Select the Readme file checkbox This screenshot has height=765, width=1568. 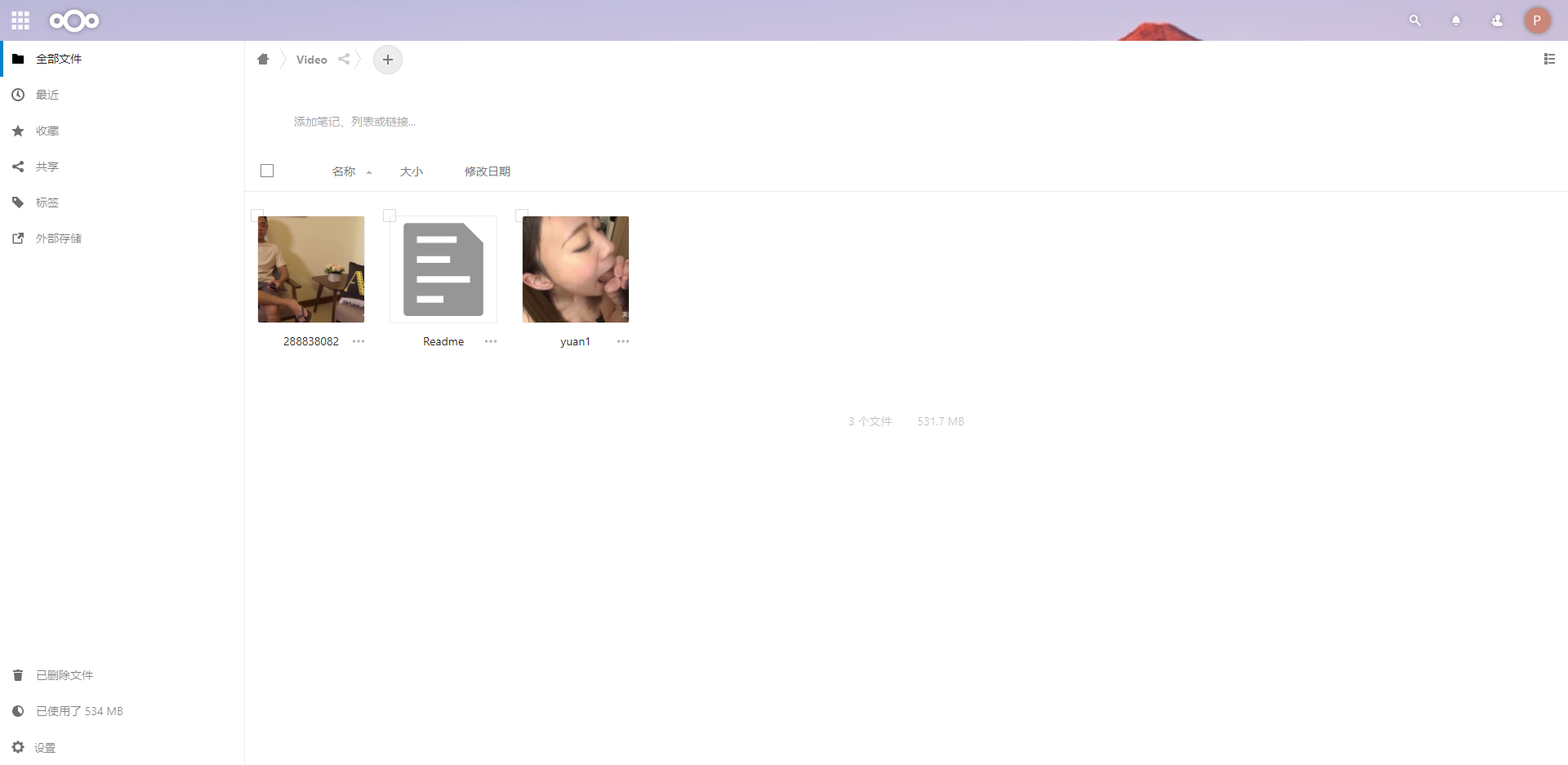pyautogui.click(x=390, y=216)
